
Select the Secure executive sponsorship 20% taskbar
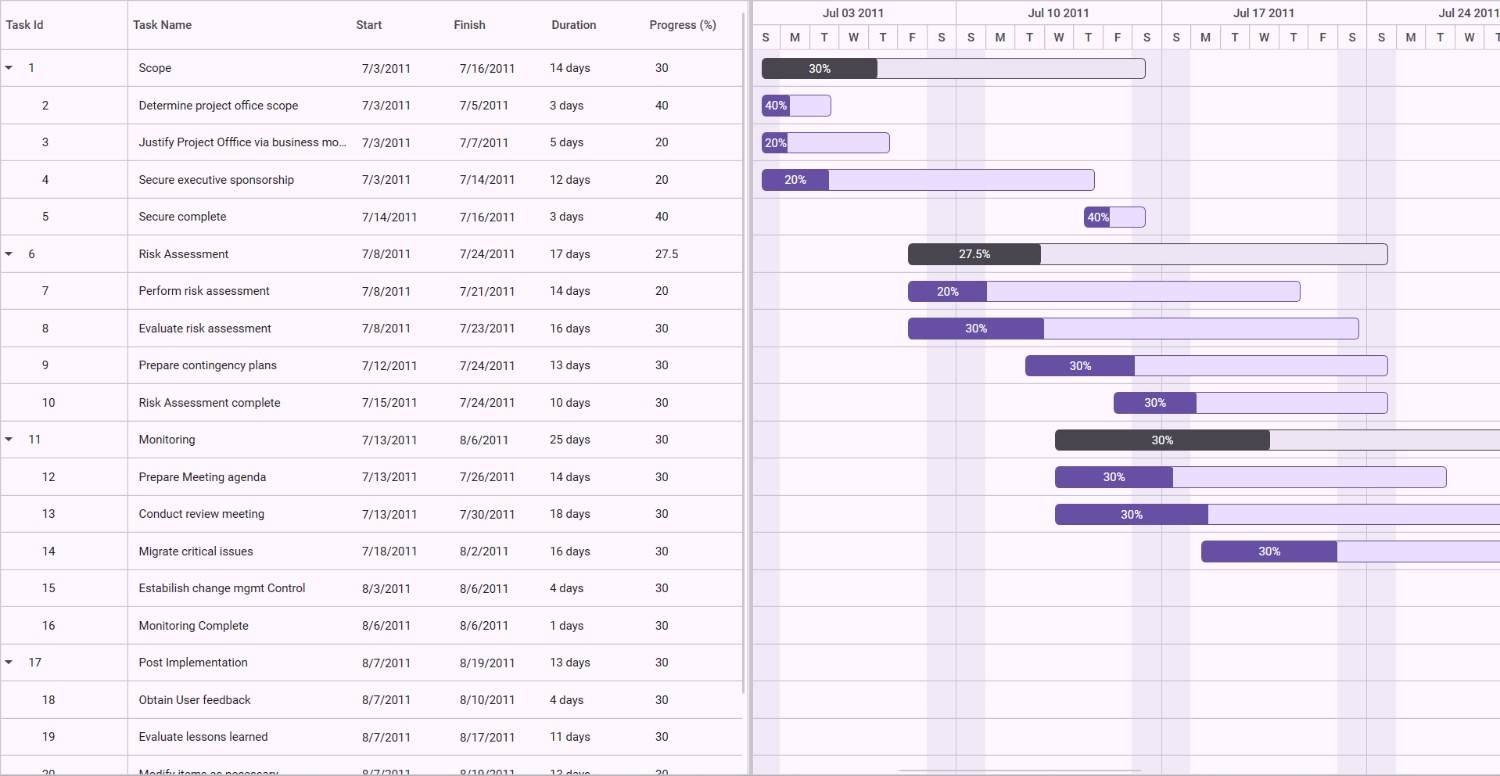click(x=928, y=180)
